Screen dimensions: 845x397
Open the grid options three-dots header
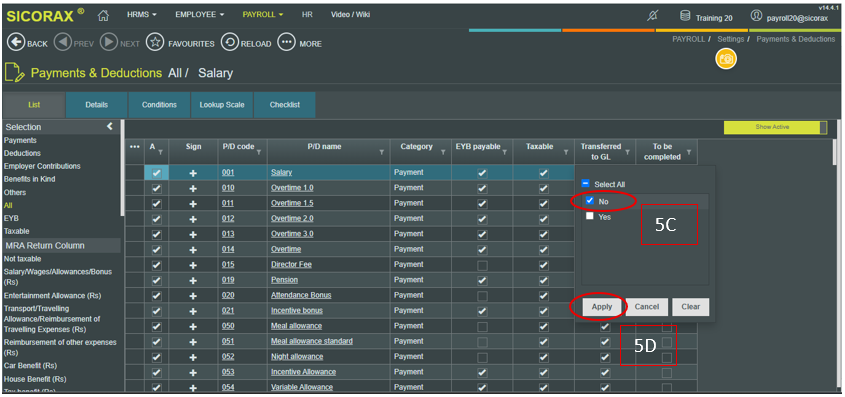click(135, 147)
